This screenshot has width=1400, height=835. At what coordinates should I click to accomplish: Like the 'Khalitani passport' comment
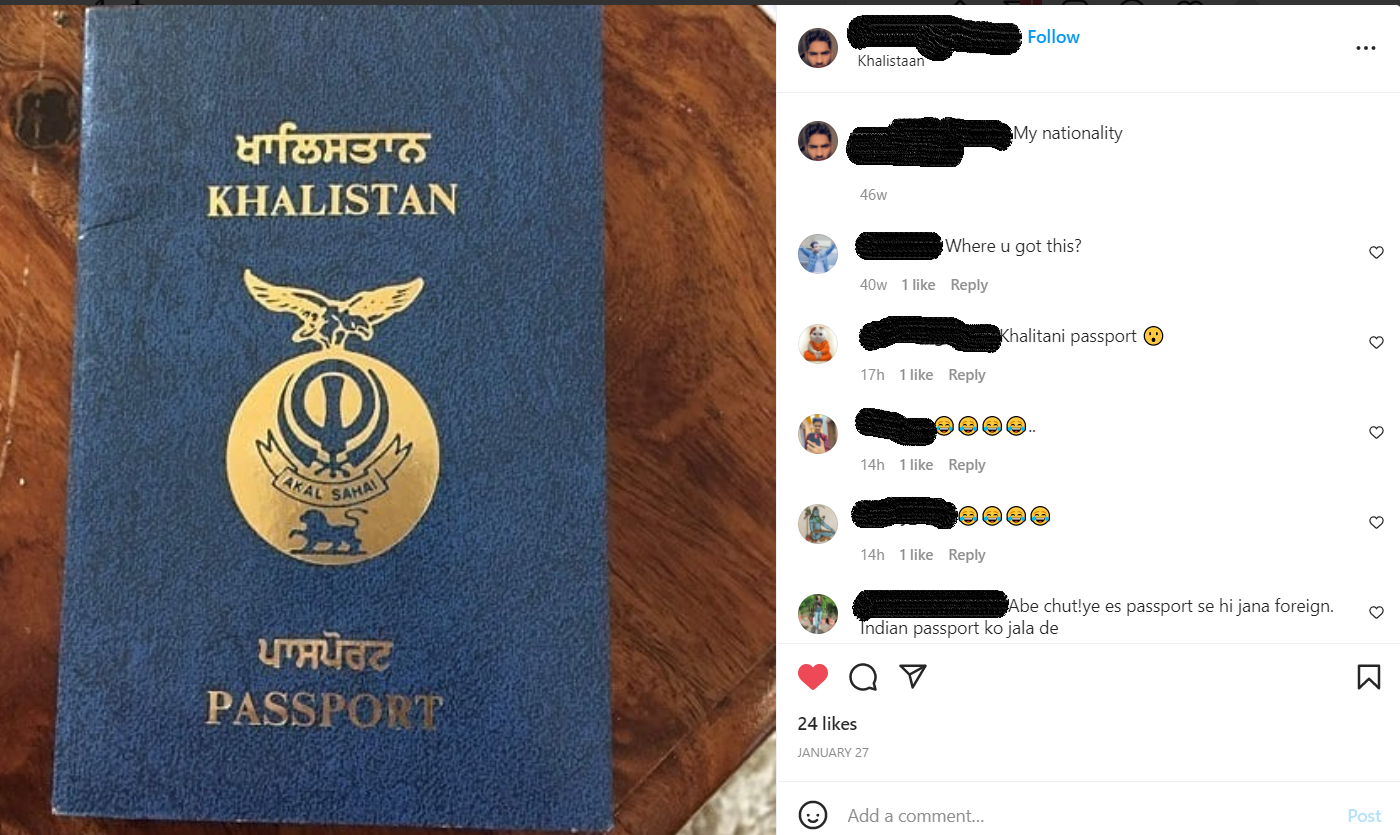[1376, 343]
